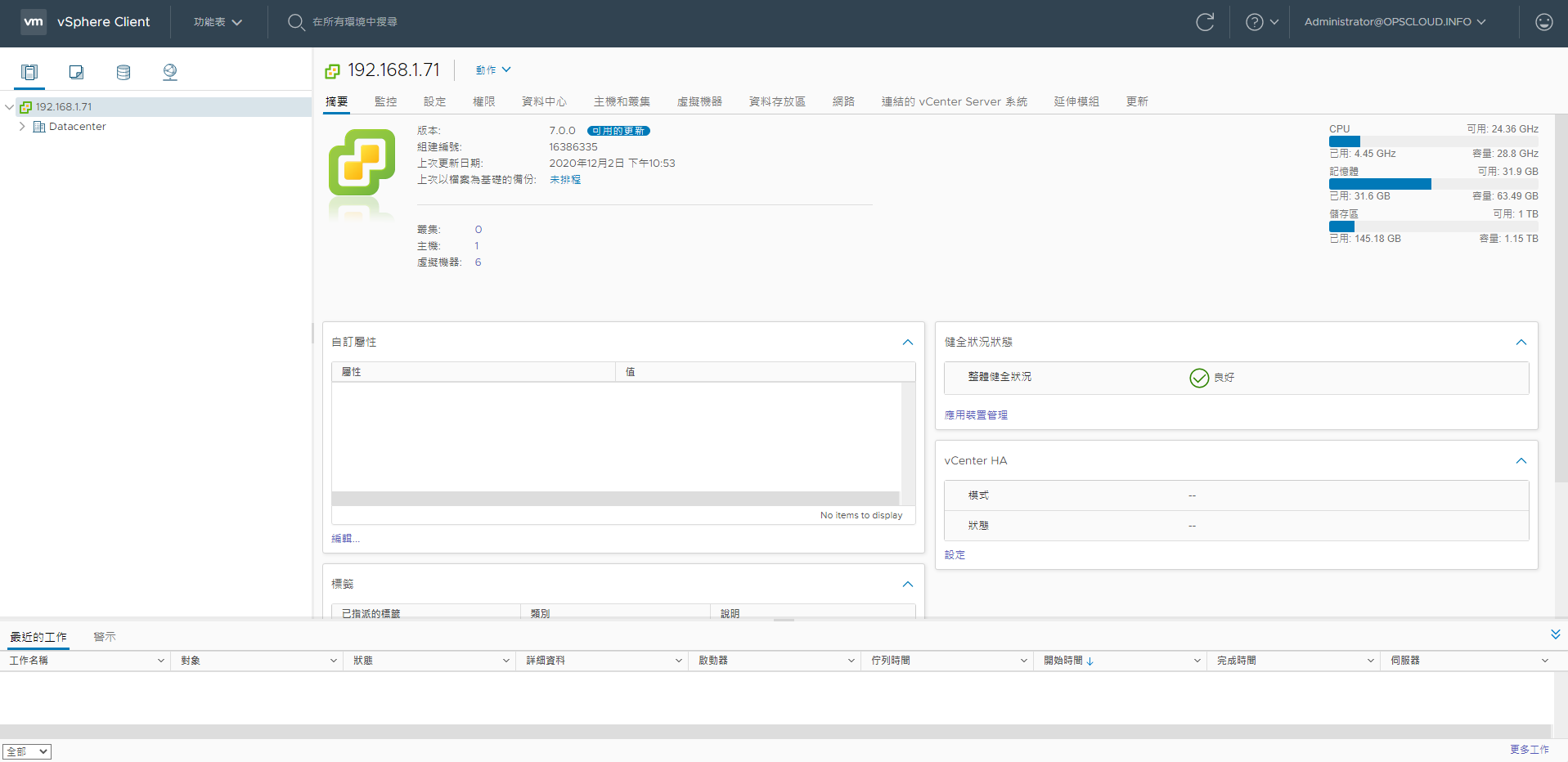Collapse the 192.168.1.71 tree node
Image resolution: width=1568 pixels, height=762 pixels.
click(x=9, y=107)
